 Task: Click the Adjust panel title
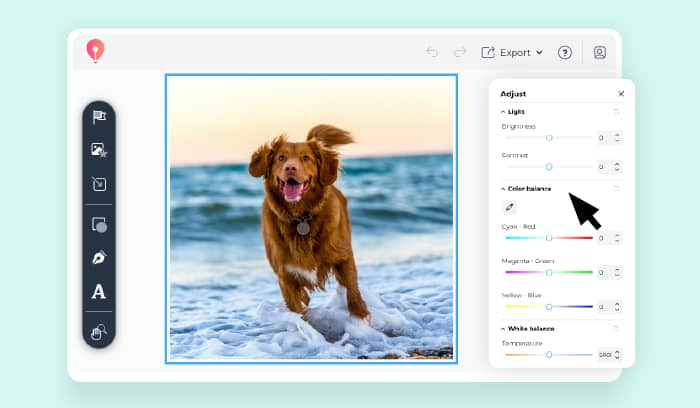513,94
